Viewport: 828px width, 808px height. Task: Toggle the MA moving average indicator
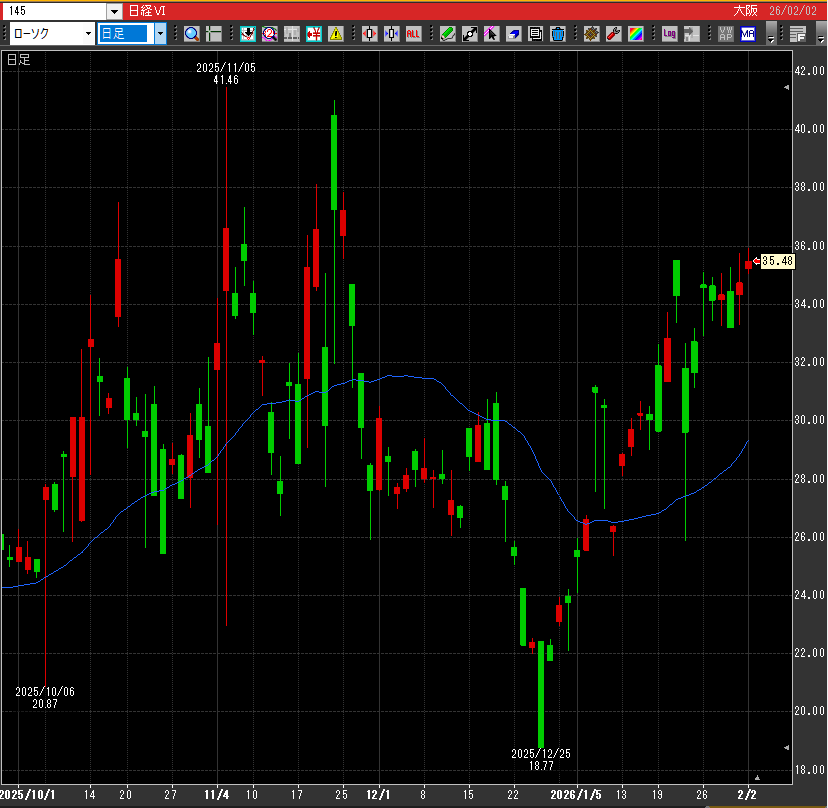pyautogui.click(x=748, y=34)
